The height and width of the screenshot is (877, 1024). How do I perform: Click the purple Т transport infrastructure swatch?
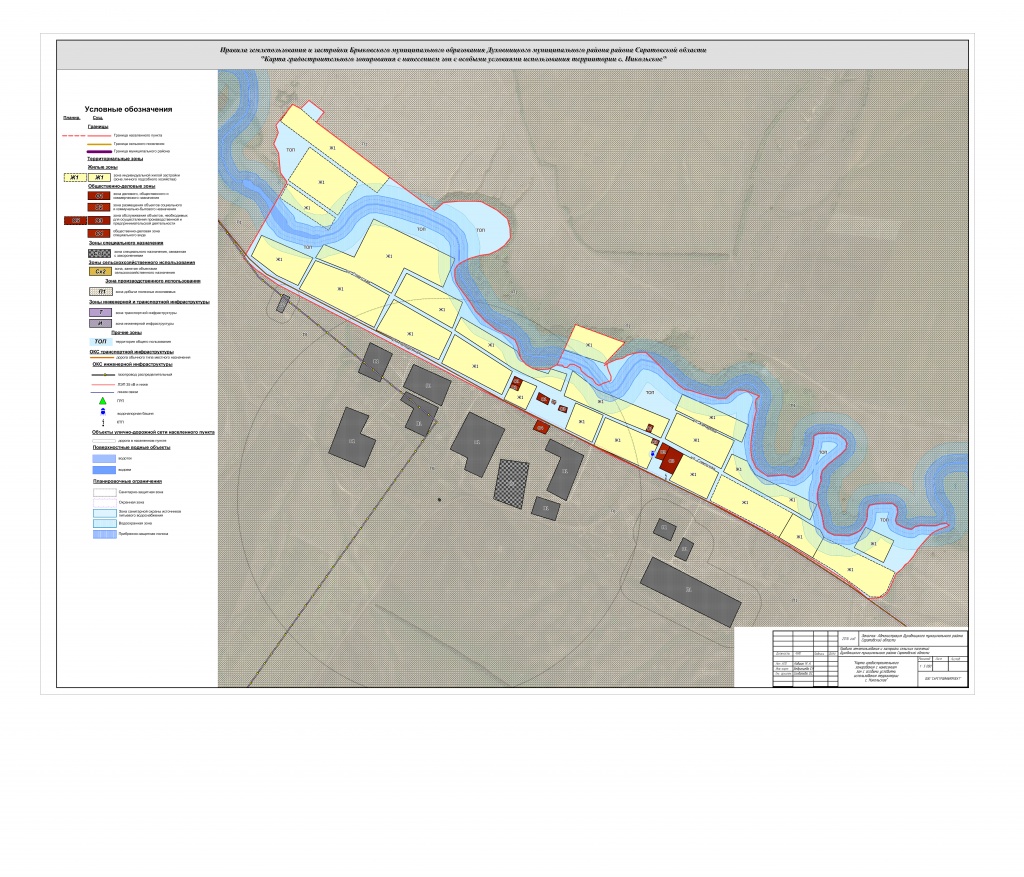pos(100,313)
